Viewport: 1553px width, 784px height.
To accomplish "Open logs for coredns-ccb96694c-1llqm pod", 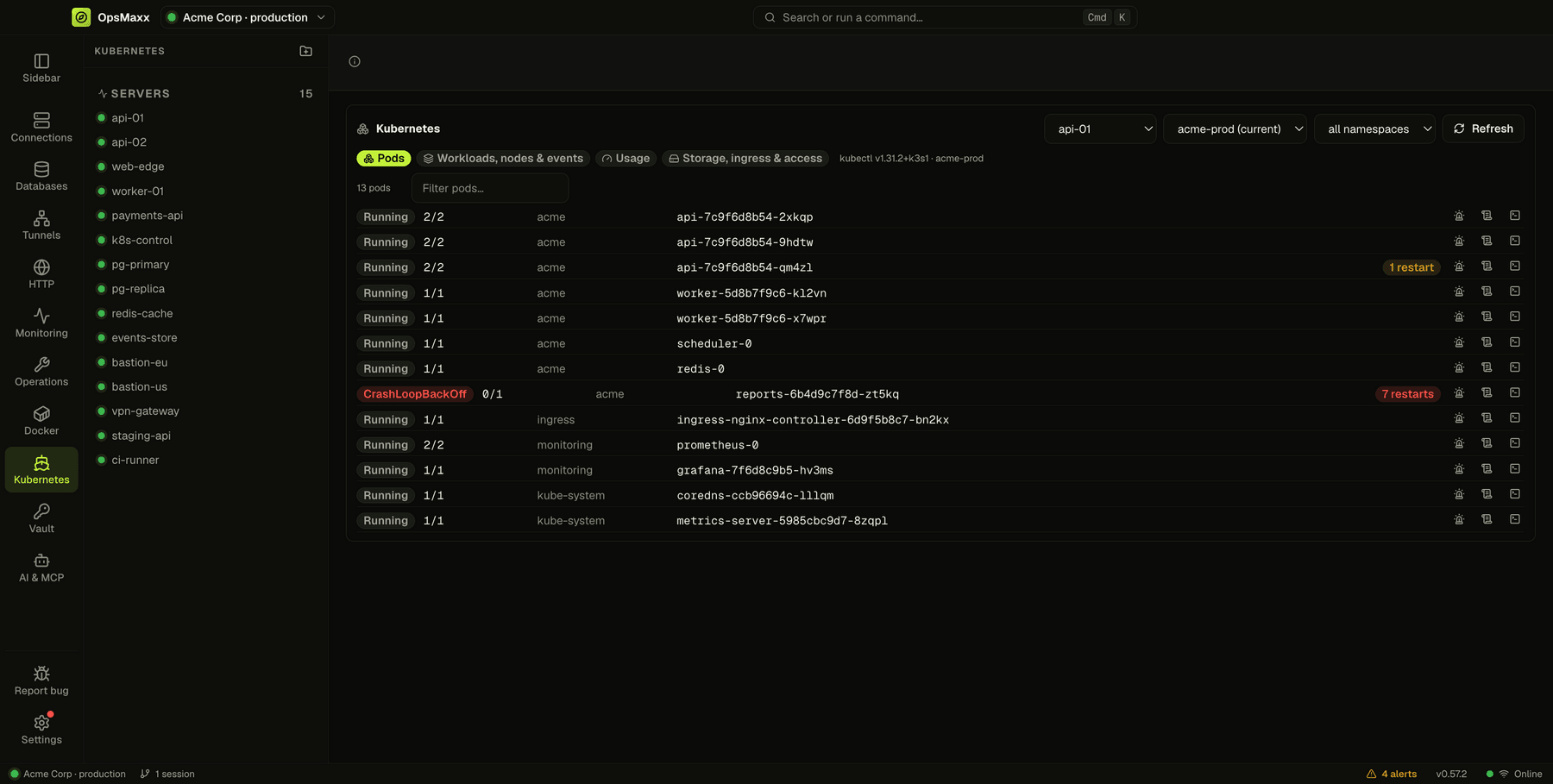I will pos(1487,494).
